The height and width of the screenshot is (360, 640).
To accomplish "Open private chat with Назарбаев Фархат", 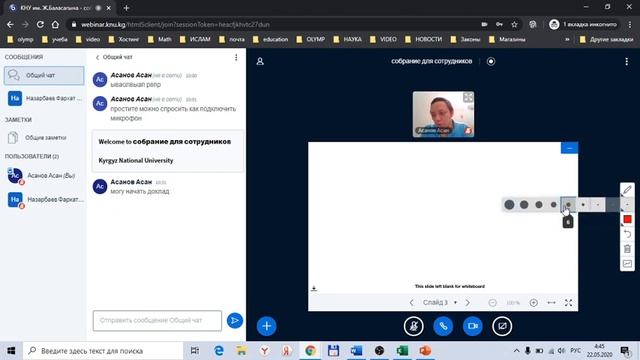I will 44,98.
